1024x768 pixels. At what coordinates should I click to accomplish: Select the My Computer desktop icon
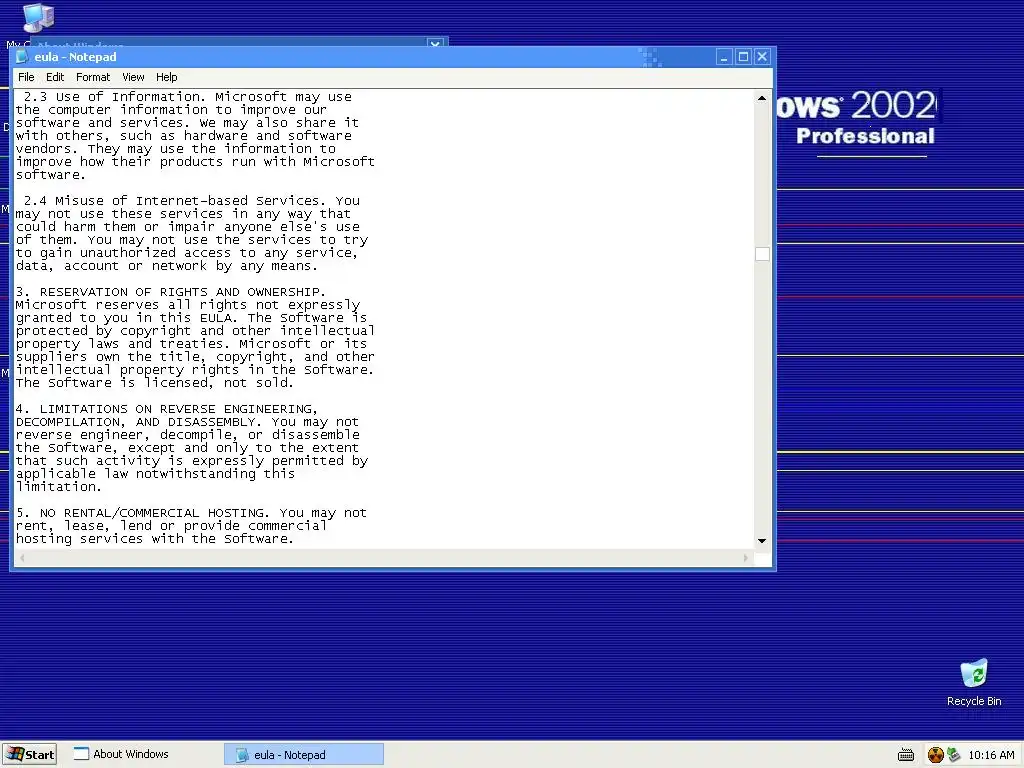click(x=38, y=19)
